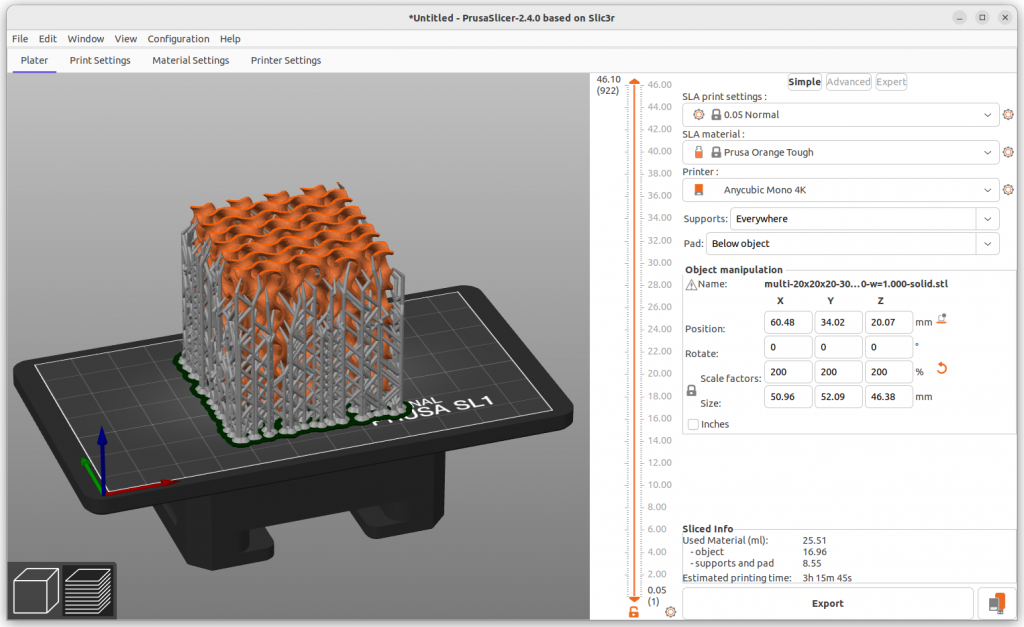Open the Help menu
This screenshot has width=1024, height=627.
pos(230,39)
